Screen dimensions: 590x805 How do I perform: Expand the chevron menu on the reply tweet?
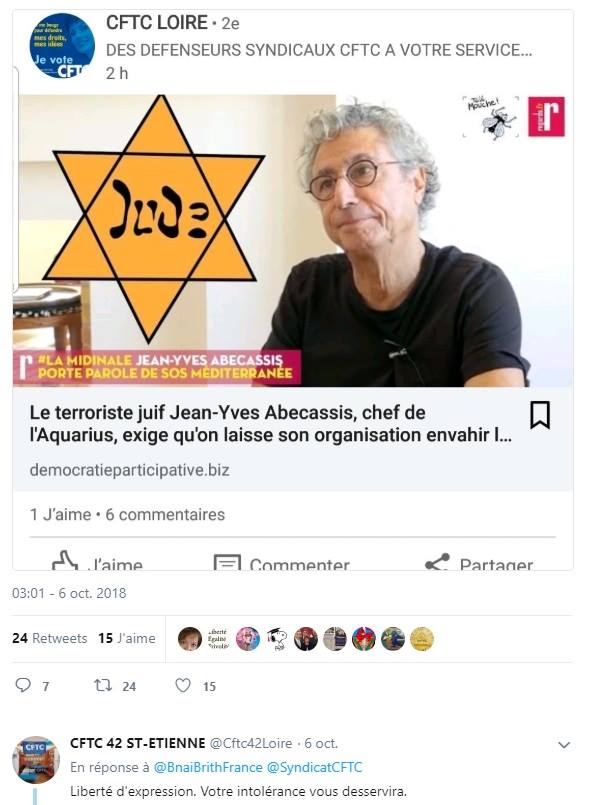pos(564,744)
